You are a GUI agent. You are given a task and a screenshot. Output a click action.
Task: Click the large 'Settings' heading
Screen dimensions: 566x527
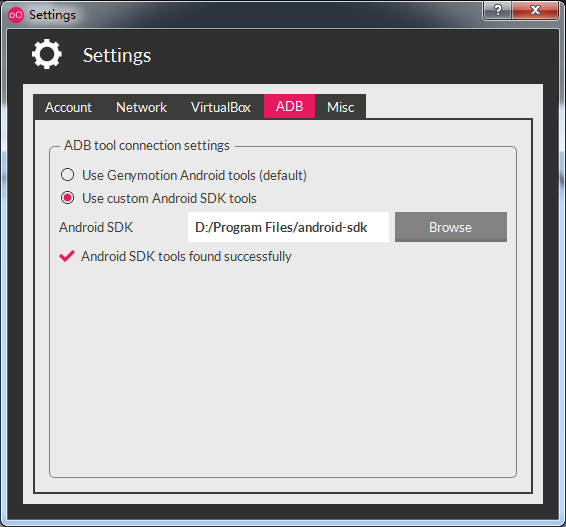[x=117, y=56]
